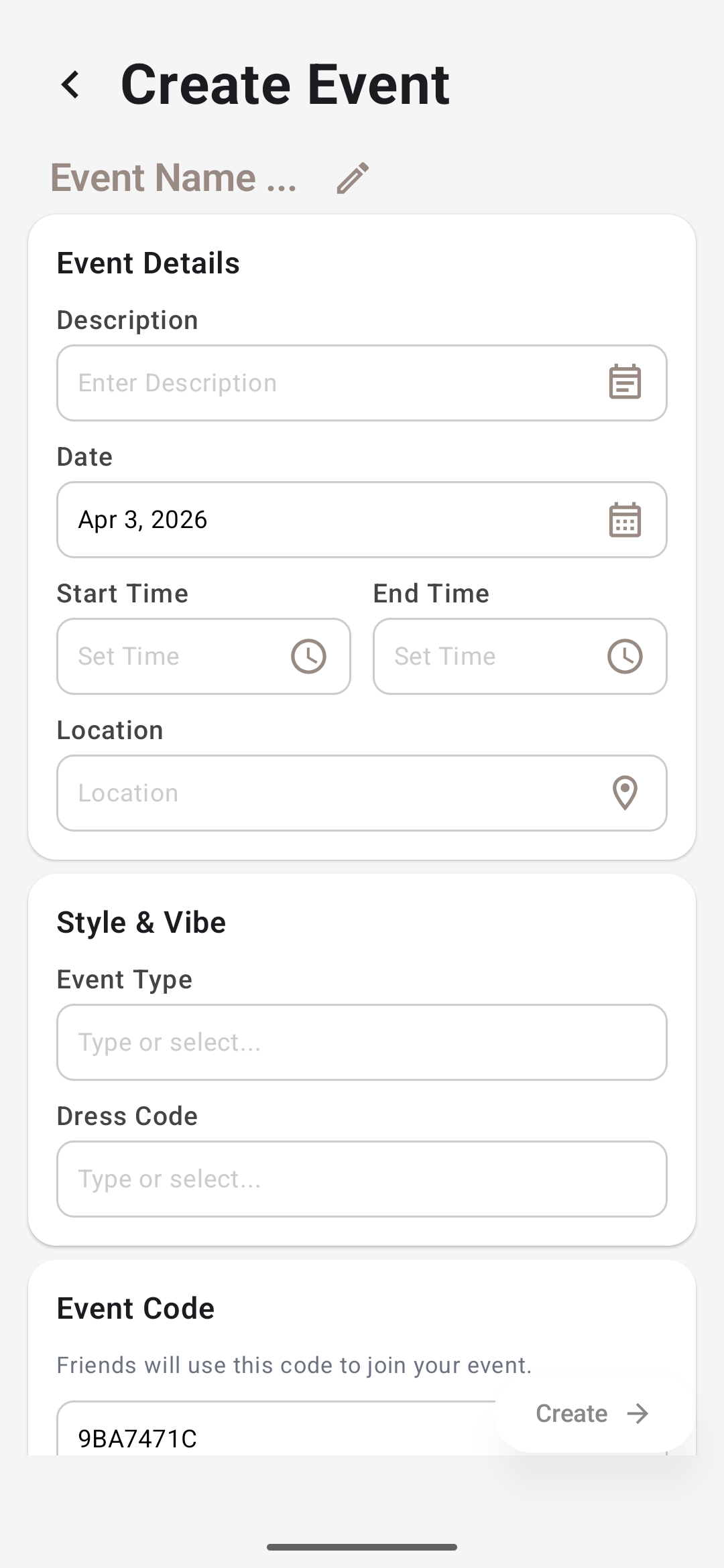Click the map pin icon in Location

[x=625, y=793]
